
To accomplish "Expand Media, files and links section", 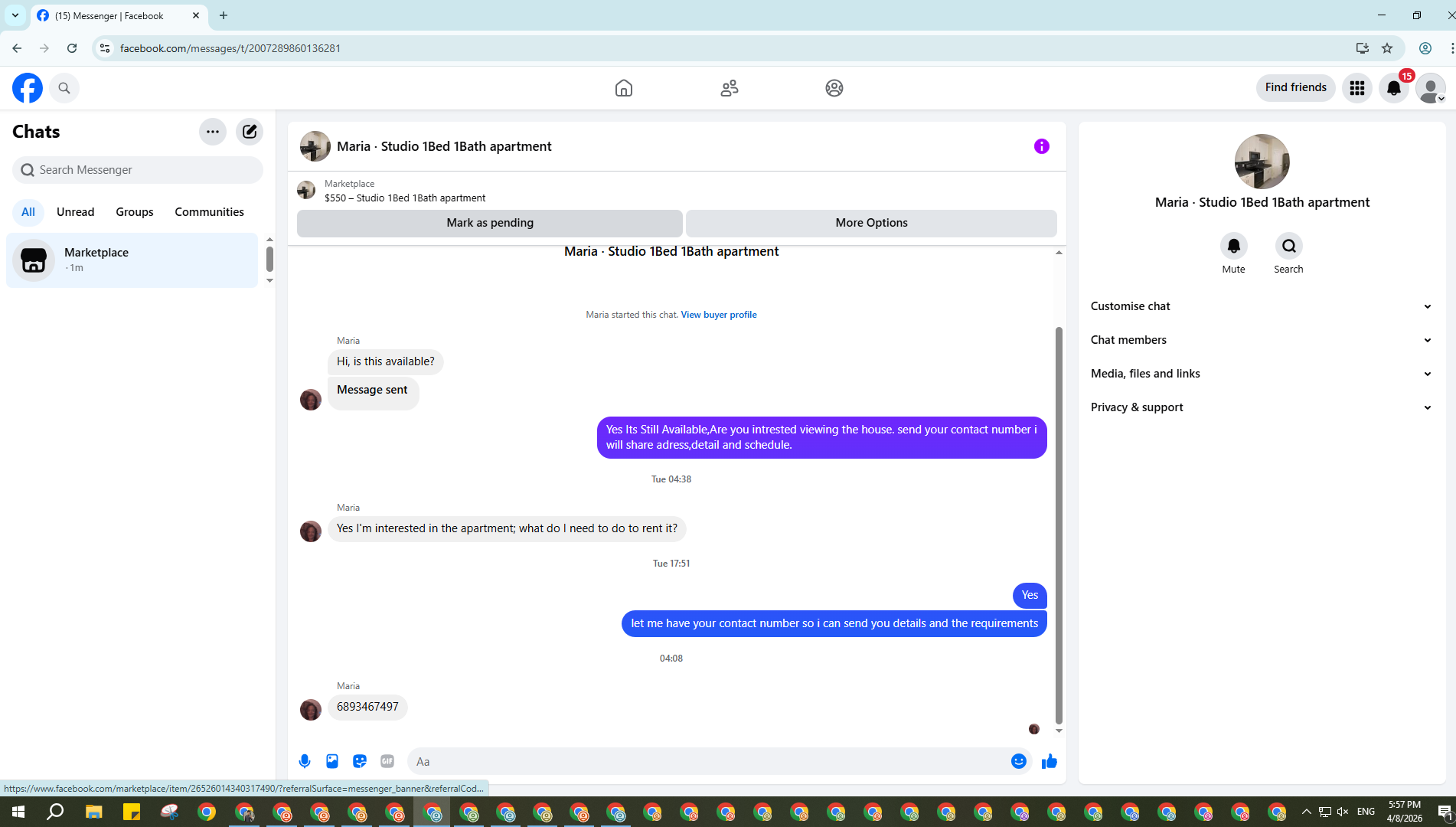I will 1262,374.
